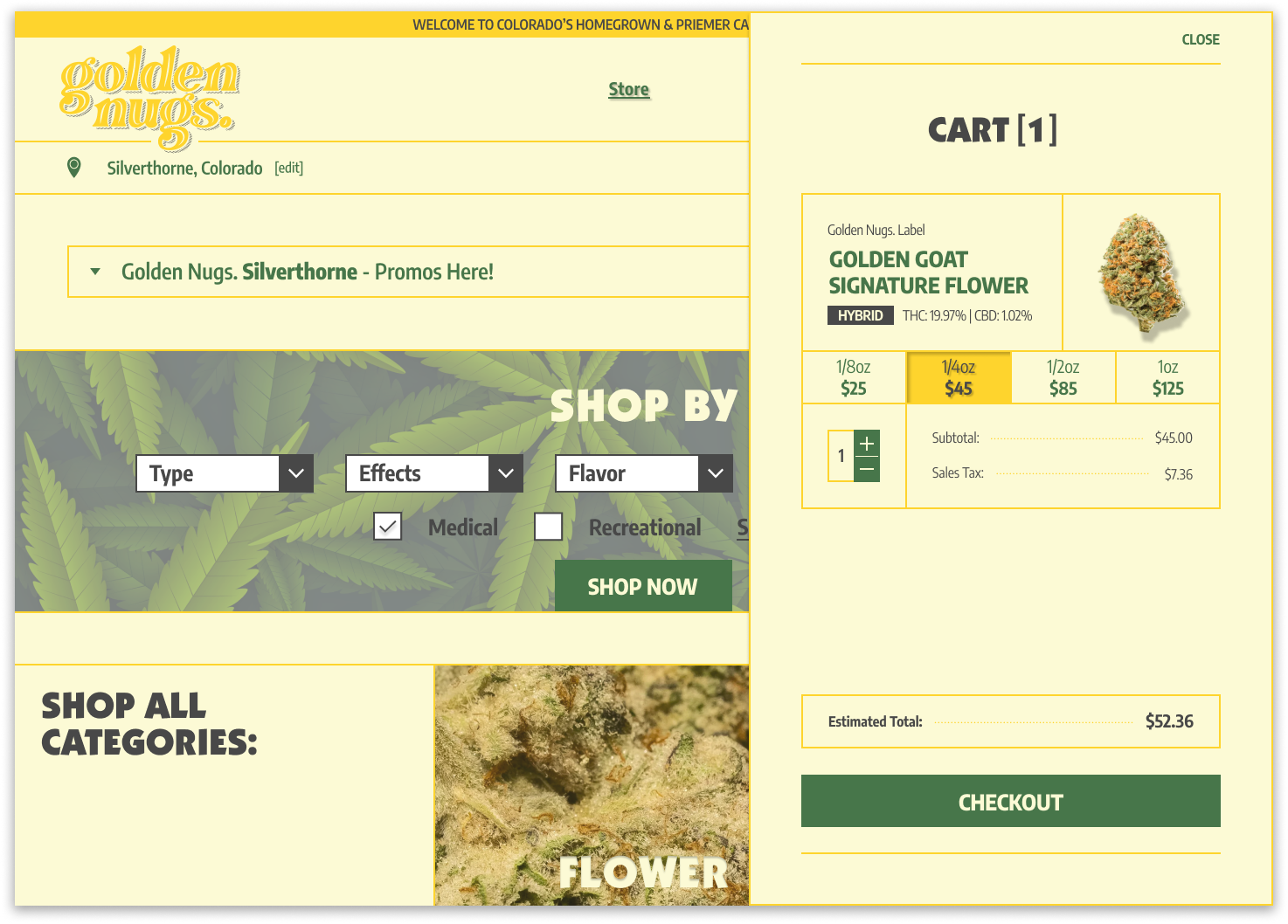The width and height of the screenshot is (1288, 924).
Task: Click the Silverthorne, Colorado location text
Action: 184,168
